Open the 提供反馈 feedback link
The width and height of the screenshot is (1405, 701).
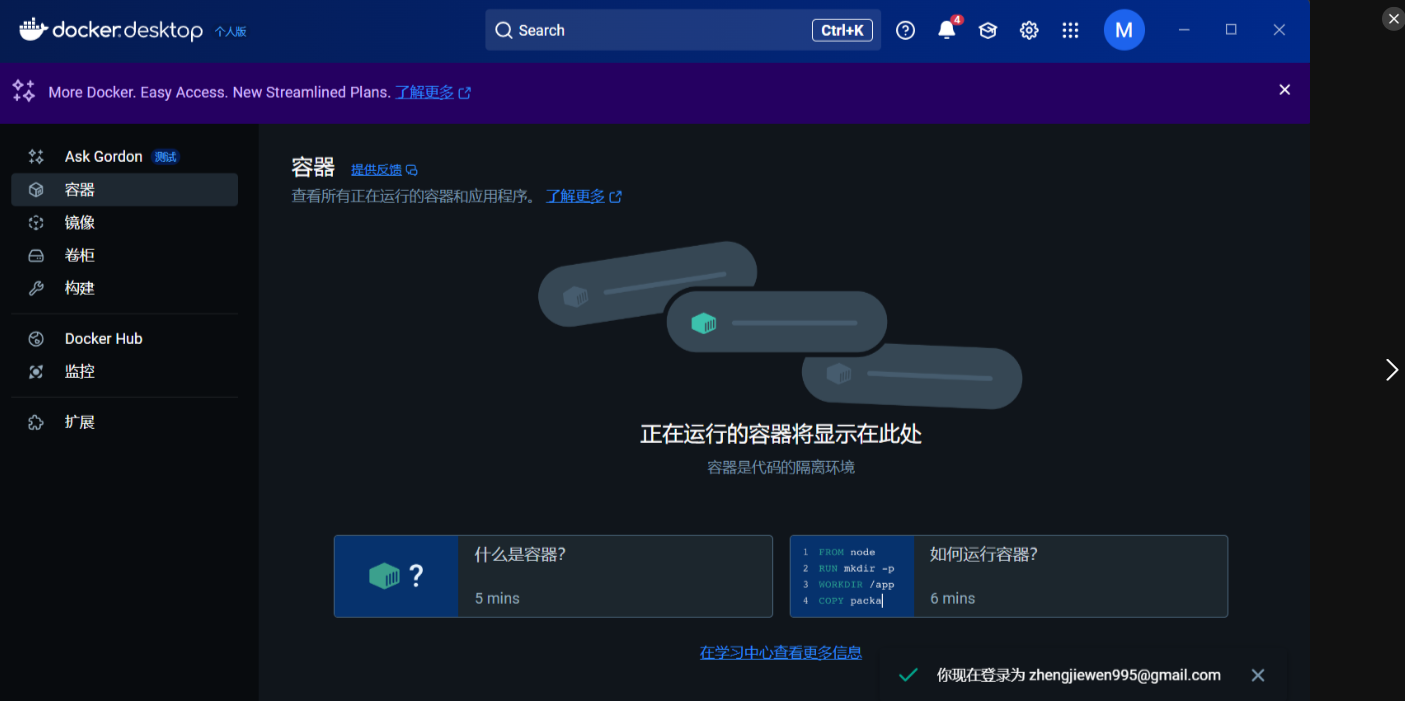(x=384, y=170)
